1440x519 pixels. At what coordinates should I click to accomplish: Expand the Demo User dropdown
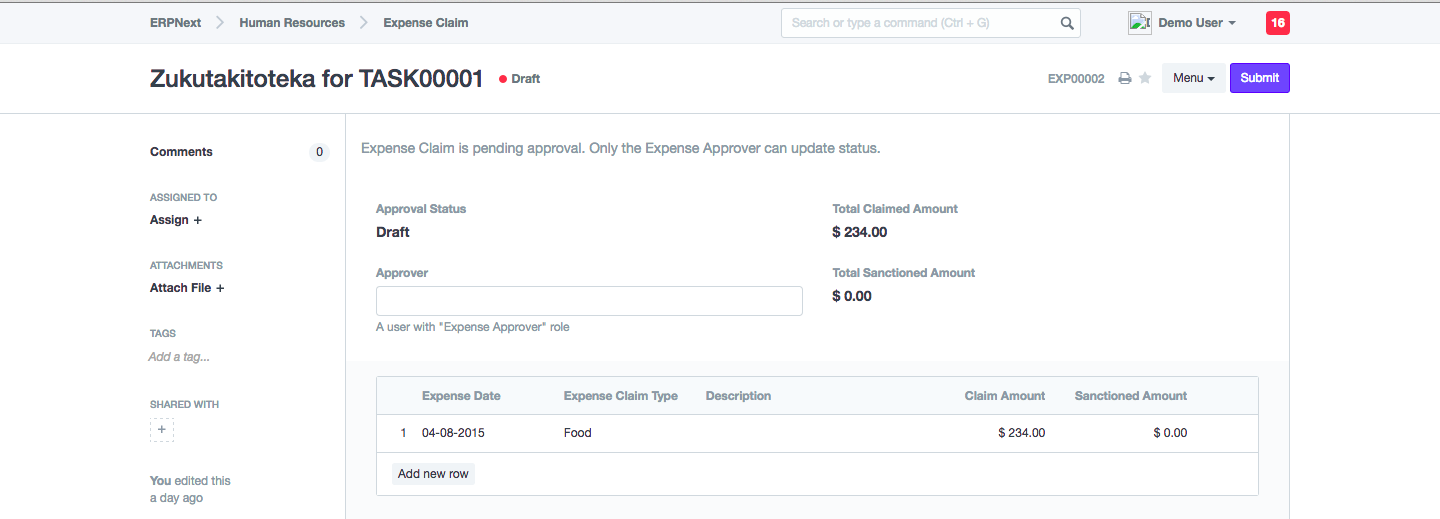[1197, 23]
